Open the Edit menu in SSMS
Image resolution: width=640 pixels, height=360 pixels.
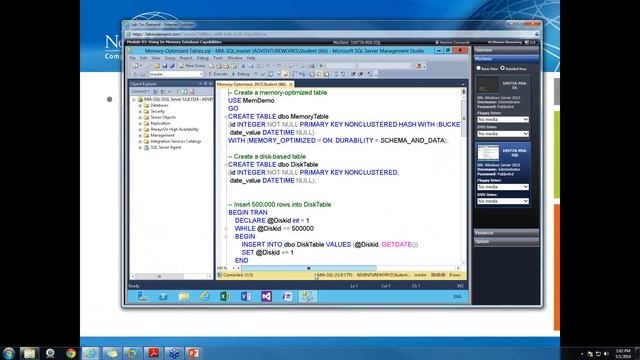143,58
